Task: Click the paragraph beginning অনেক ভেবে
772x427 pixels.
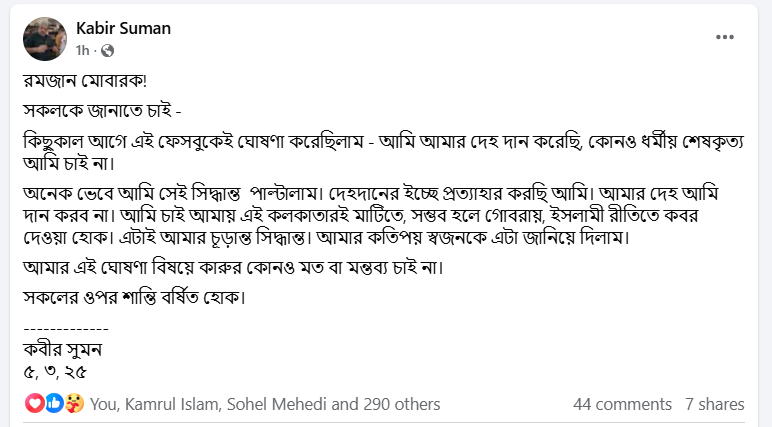Action: pyautogui.click(x=380, y=214)
